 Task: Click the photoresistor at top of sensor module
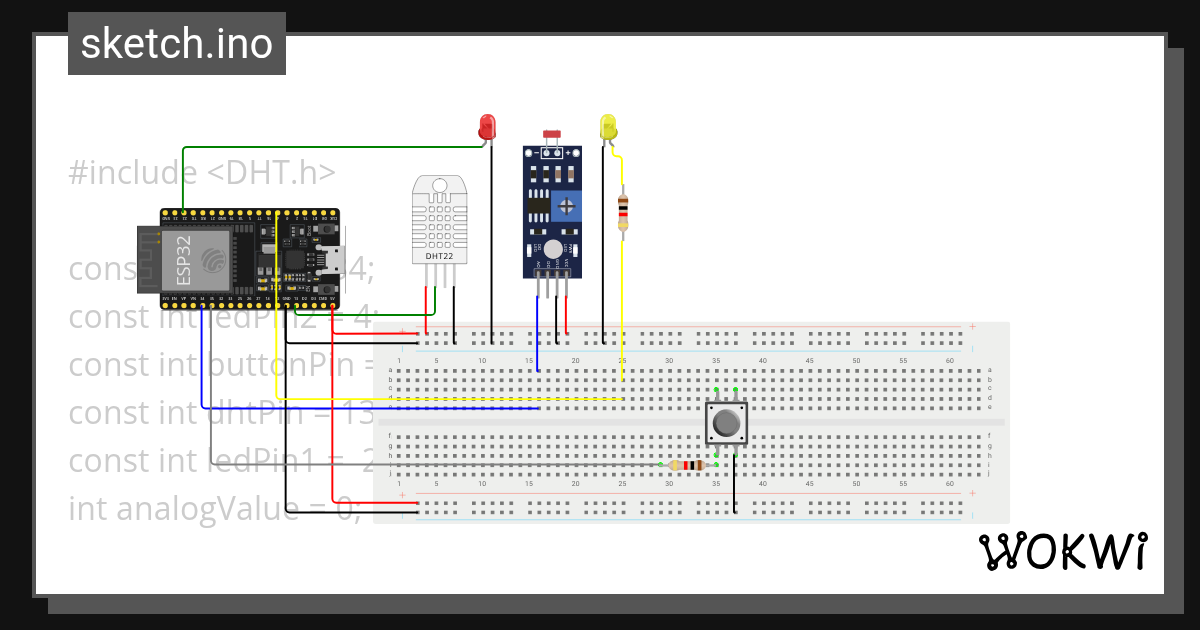(x=550, y=133)
